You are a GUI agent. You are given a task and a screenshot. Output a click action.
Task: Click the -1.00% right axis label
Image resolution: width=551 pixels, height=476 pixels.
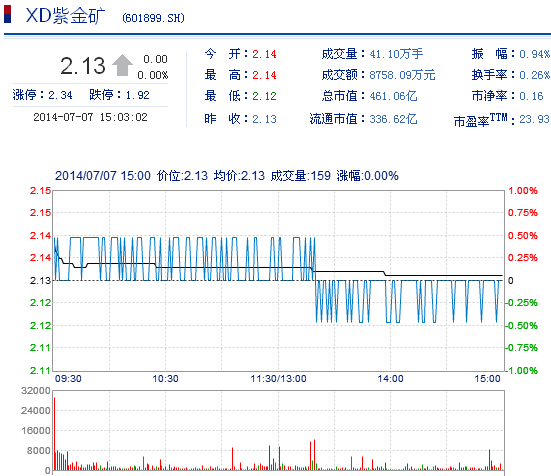click(521, 371)
